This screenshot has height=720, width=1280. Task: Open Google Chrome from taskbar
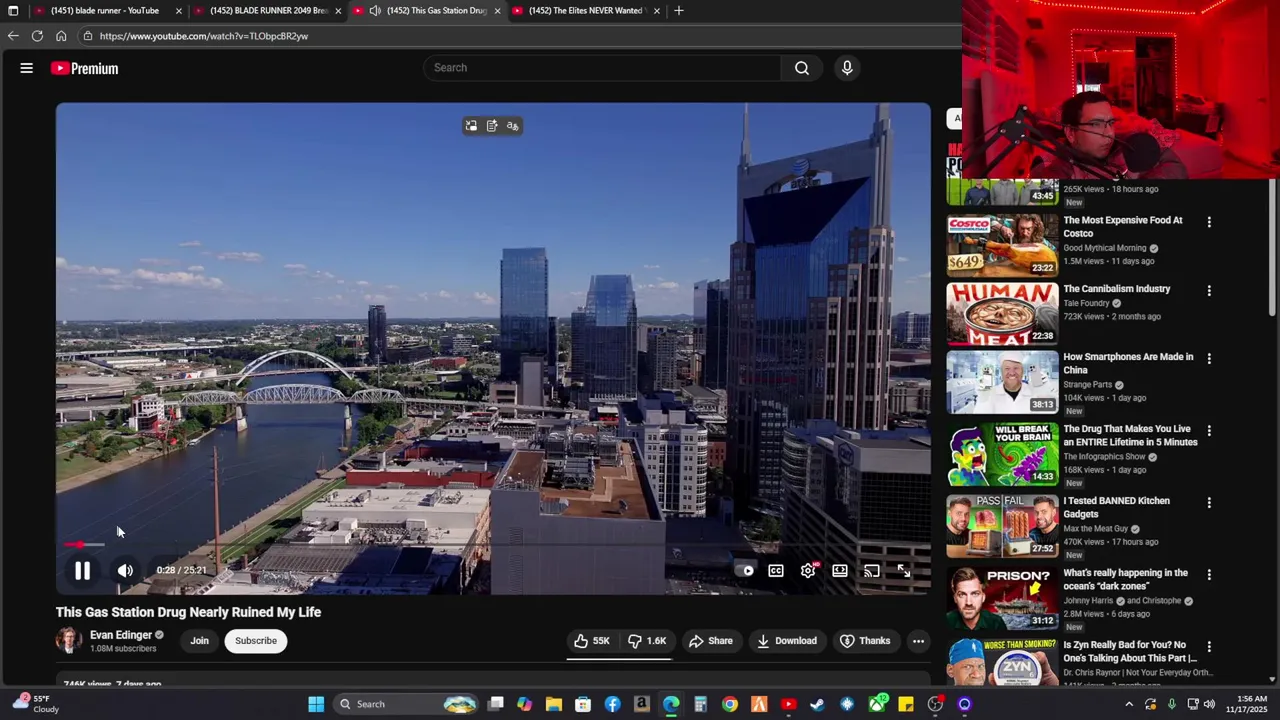tap(730, 704)
